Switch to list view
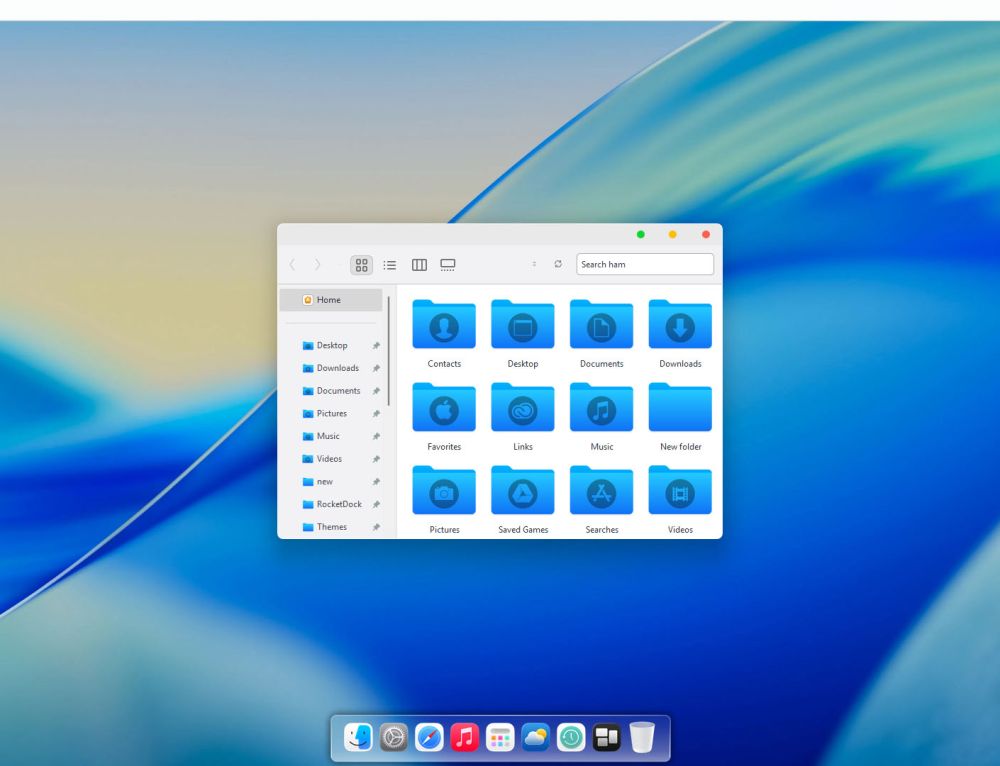 [x=390, y=264]
